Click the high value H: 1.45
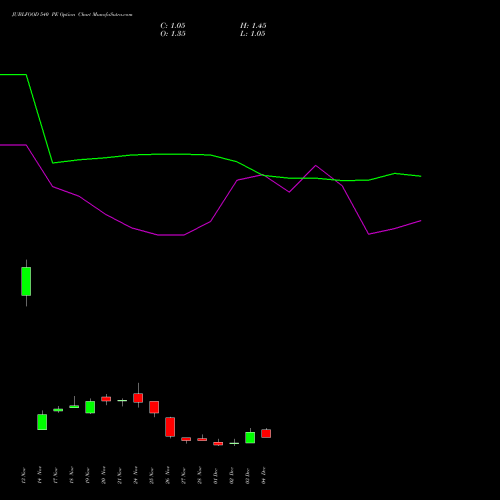 pos(253,26)
